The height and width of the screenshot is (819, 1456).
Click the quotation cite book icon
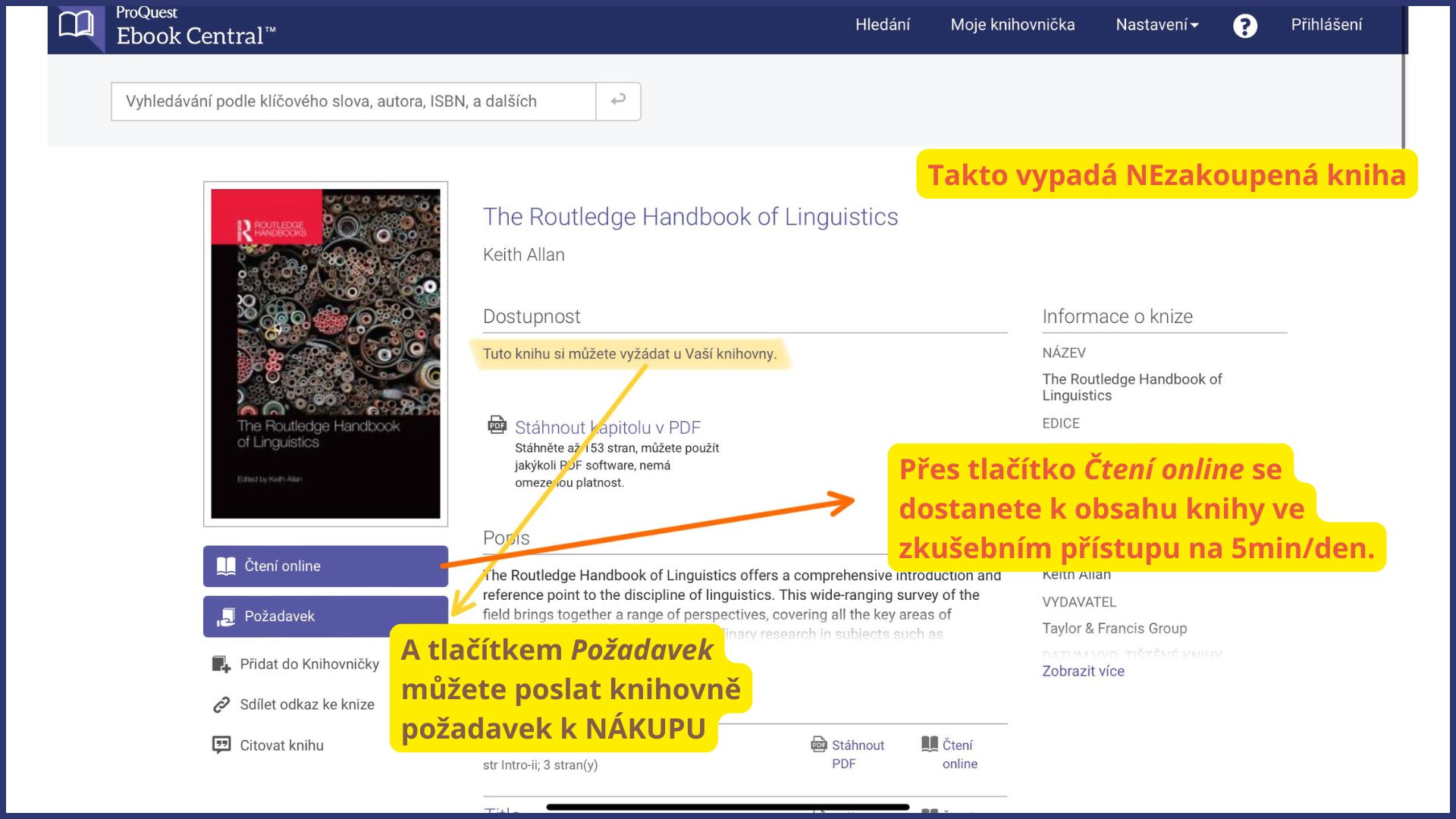tap(221, 745)
